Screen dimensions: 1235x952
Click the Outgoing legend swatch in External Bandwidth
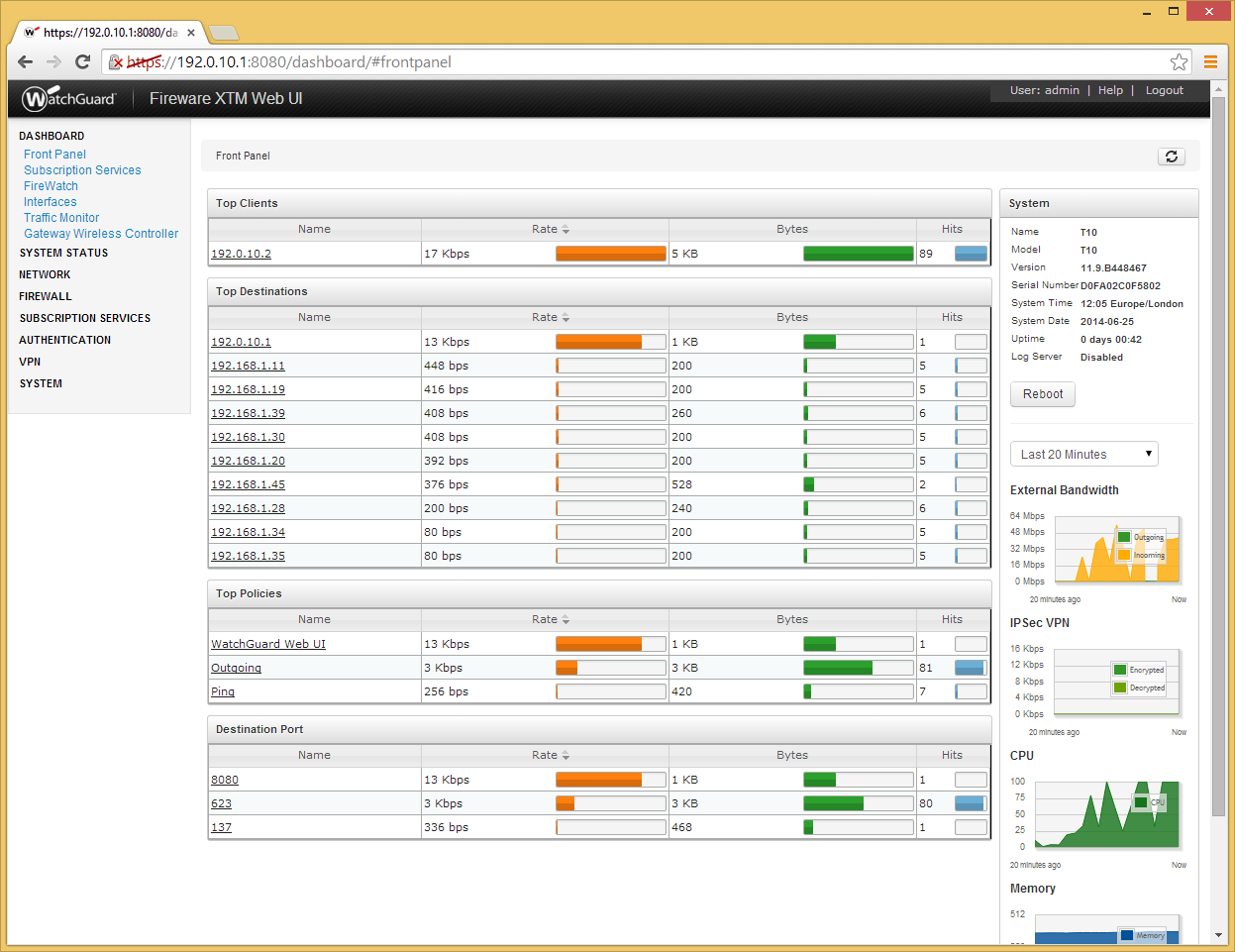click(1124, 537)
